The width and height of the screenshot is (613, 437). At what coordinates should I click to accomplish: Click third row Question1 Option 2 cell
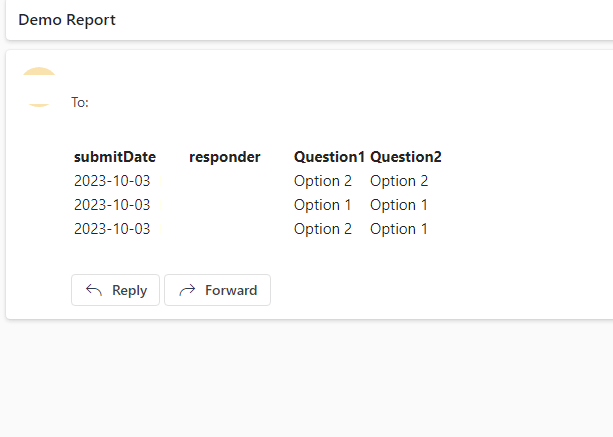pyautogui.click(x=323, y=229)
